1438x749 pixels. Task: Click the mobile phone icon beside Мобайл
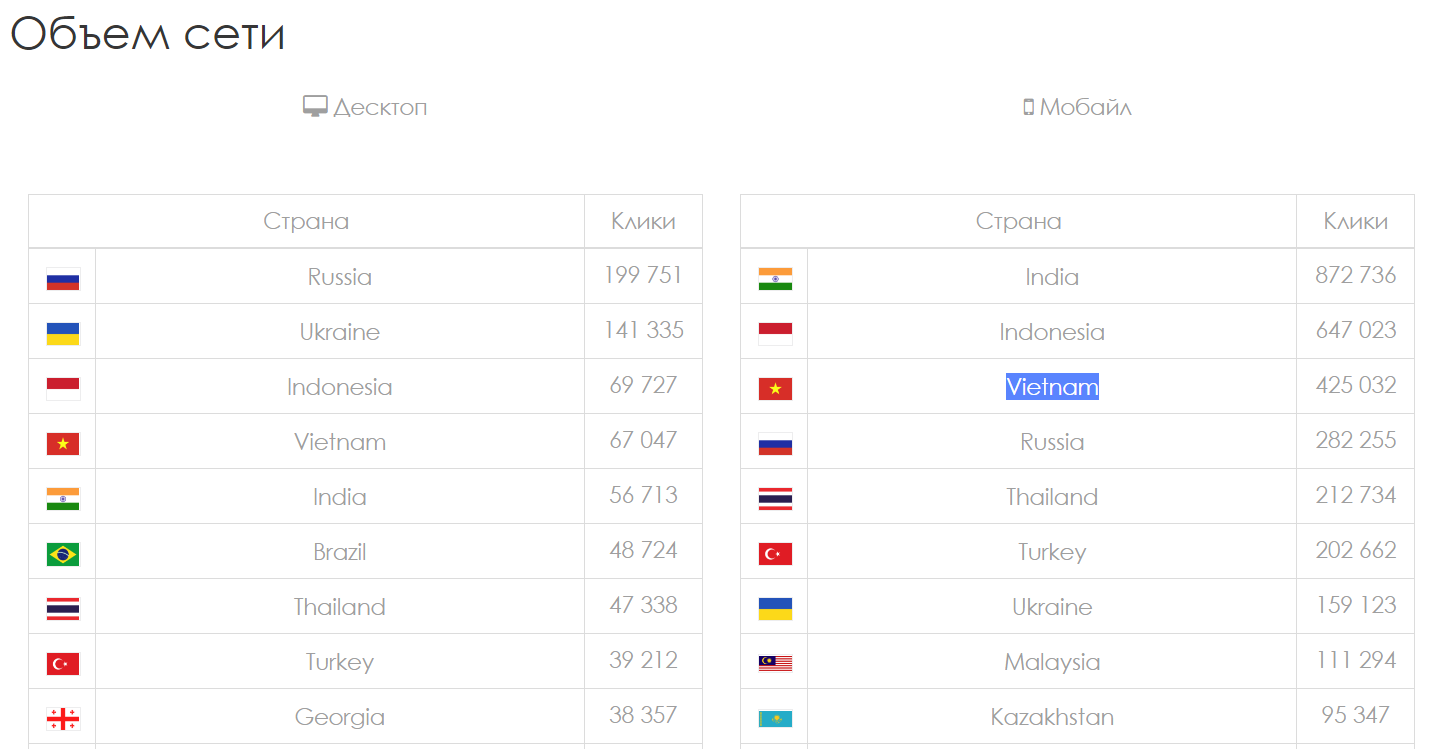tap(1028, 107)
